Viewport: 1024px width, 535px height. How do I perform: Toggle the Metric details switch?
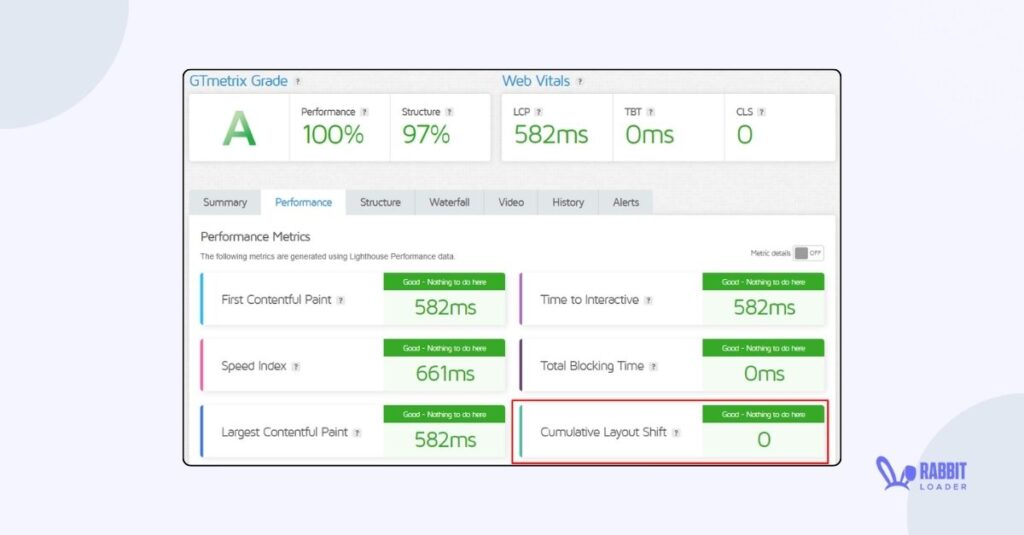click(808, 253)
